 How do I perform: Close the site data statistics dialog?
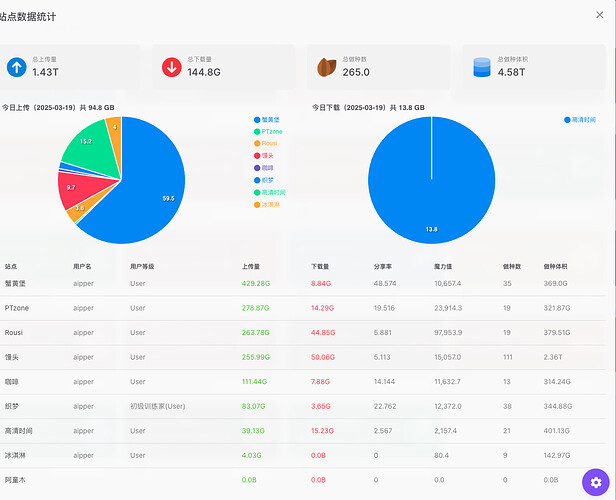pos(600,15)
